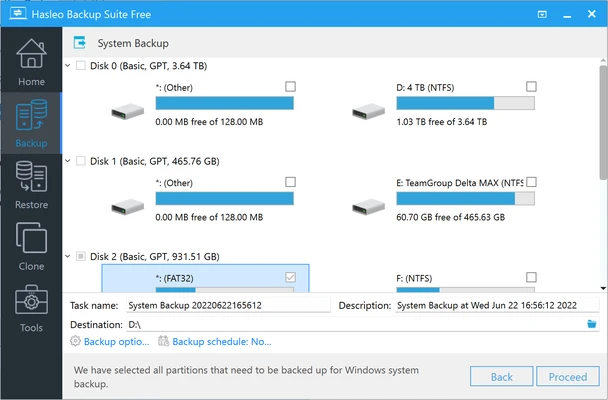Image resolution: width=608 pixels, height=400 pixels.
Task: Click the E: TeamGroup usage bar
Action: pos(465,198)
